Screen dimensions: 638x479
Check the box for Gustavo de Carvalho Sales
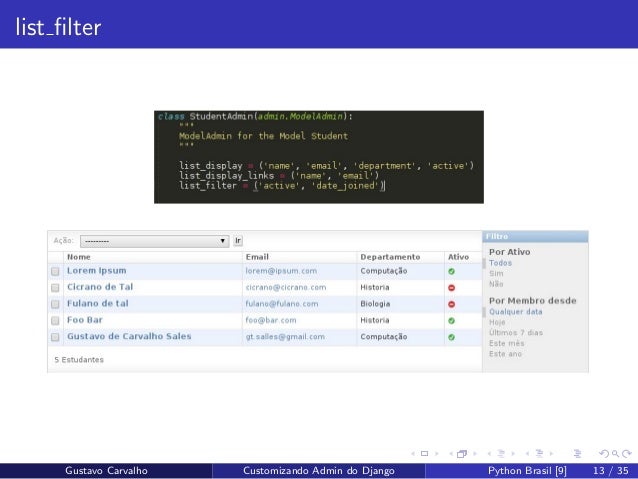coord(55,337)
